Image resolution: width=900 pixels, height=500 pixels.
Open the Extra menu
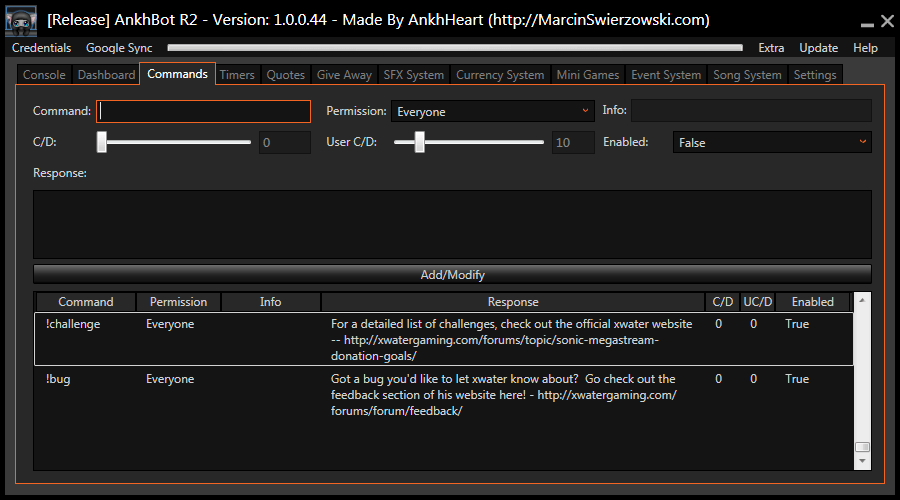coord(771,48)
